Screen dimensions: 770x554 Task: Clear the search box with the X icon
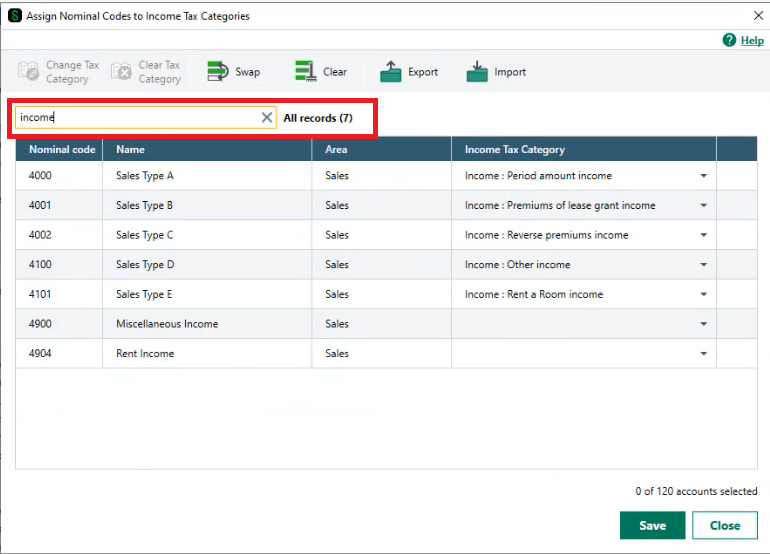[267, 117]
